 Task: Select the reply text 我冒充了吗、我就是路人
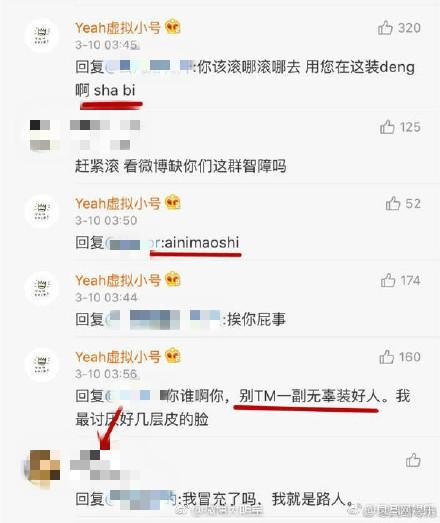click(268, 499)
